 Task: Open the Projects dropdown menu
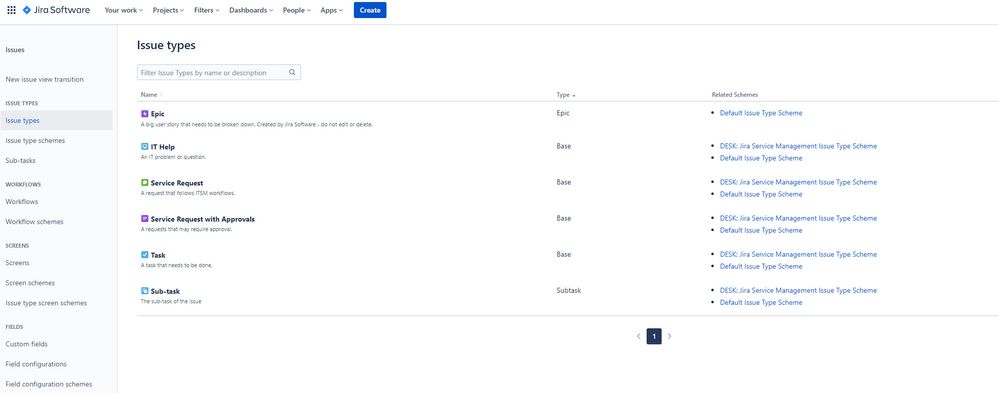[x=168, y=10]
